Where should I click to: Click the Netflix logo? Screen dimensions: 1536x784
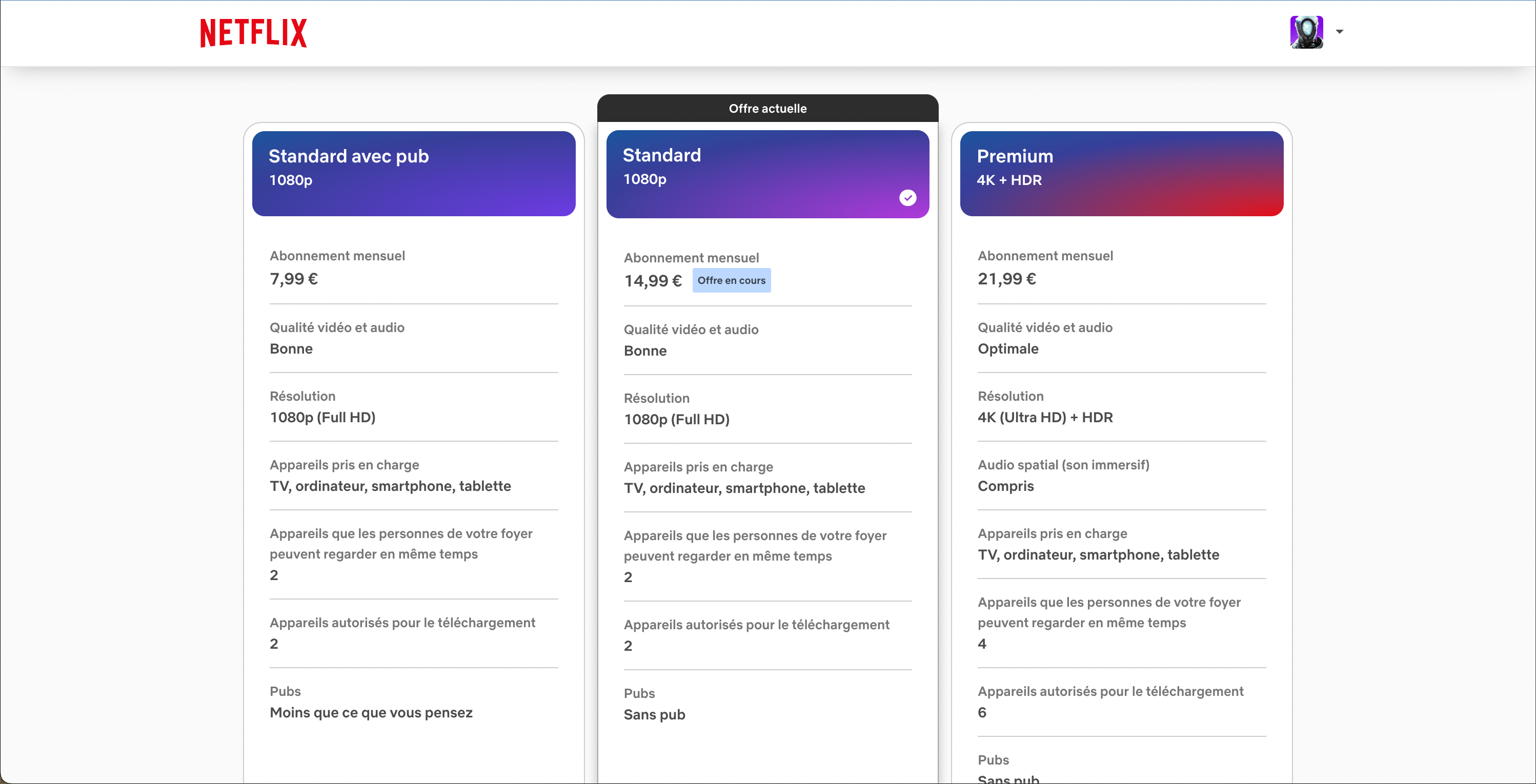[253, 33]
